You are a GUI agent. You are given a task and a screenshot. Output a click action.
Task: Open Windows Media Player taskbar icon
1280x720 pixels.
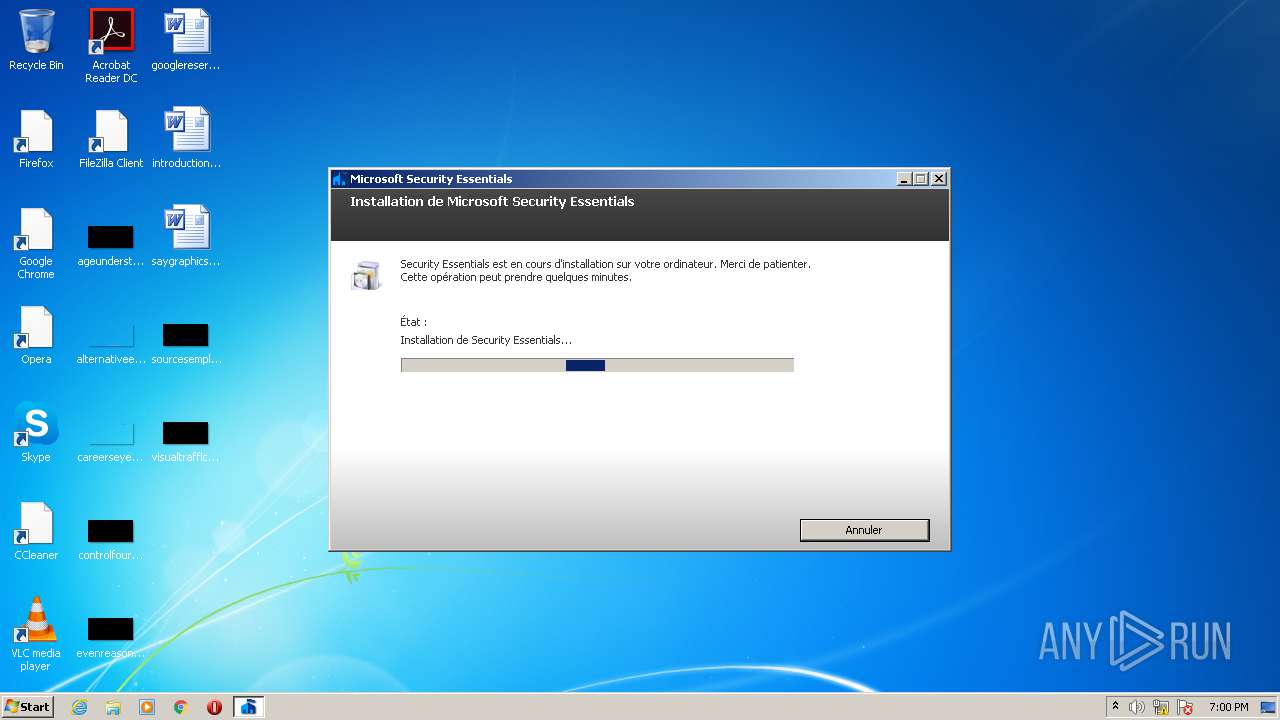[x=147, y=707]
